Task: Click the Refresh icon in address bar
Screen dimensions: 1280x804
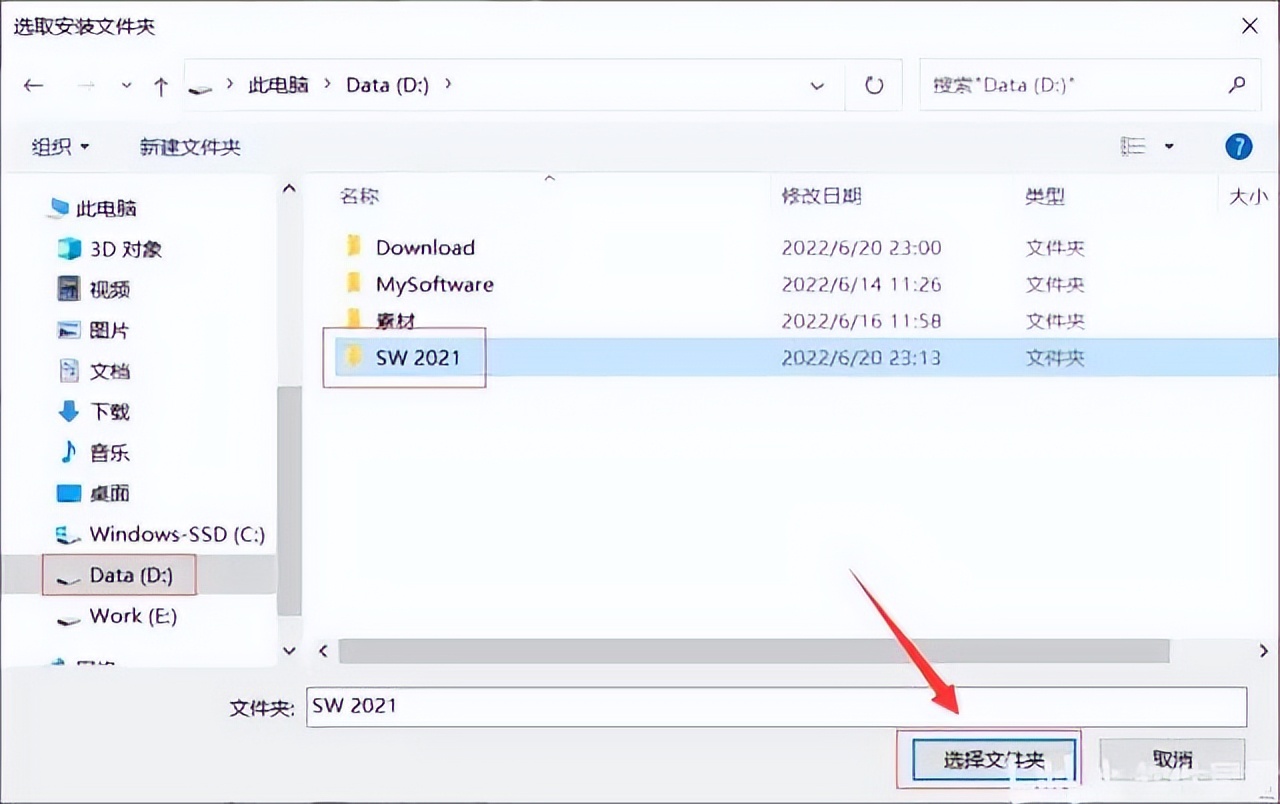Action: 873,85
